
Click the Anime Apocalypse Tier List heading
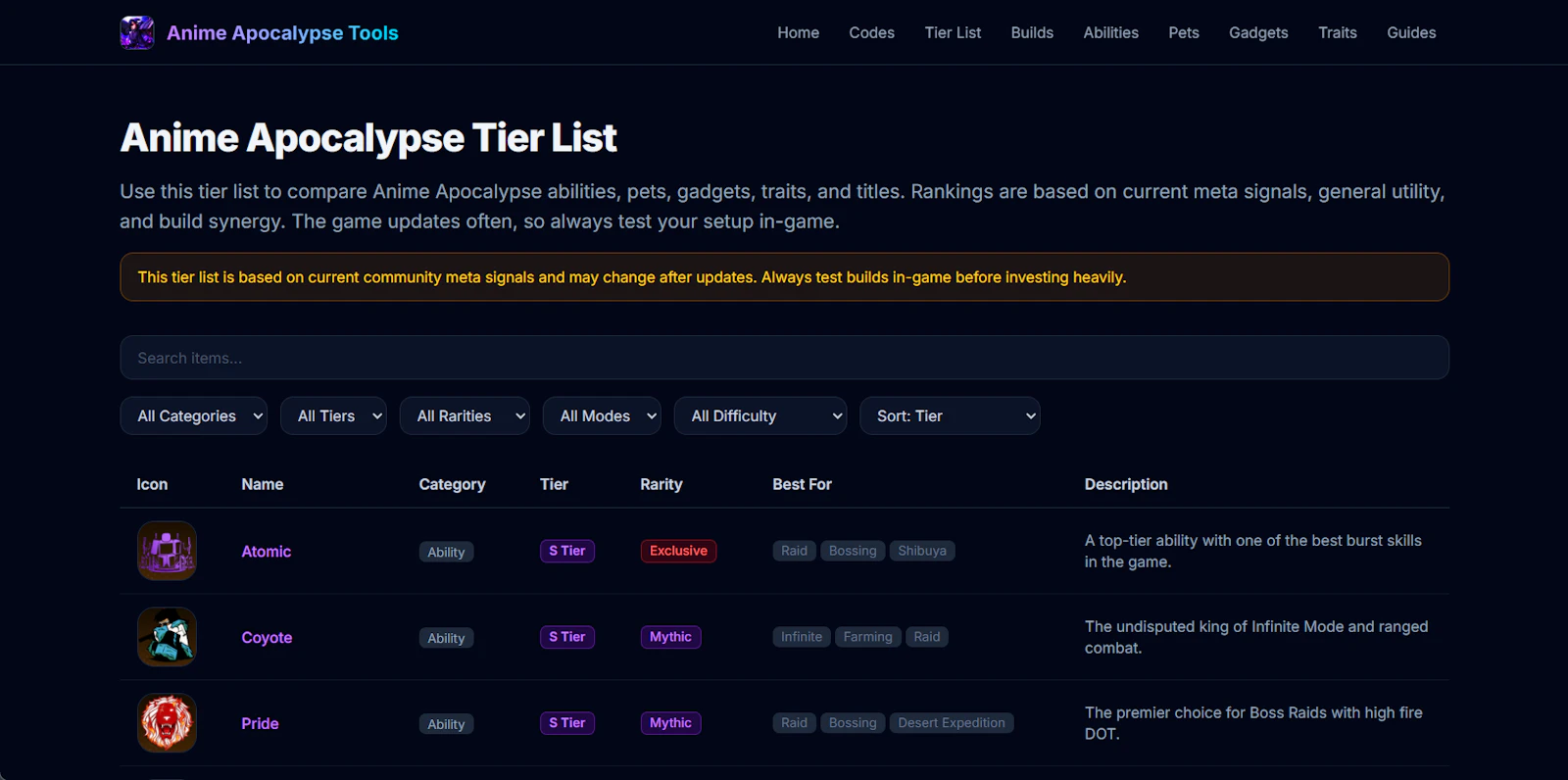coord(368,138)
